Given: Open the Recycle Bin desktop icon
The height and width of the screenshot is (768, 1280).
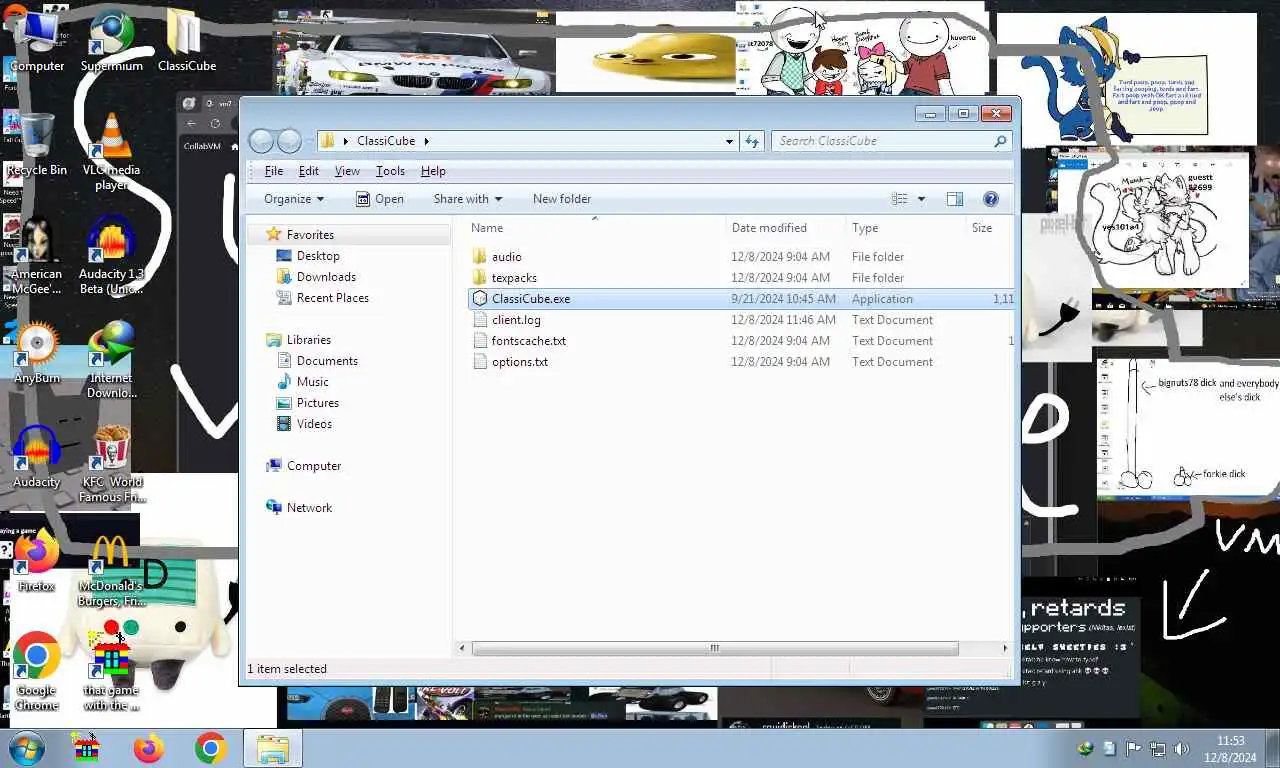Looking at the screenshot, I should 37,145.
